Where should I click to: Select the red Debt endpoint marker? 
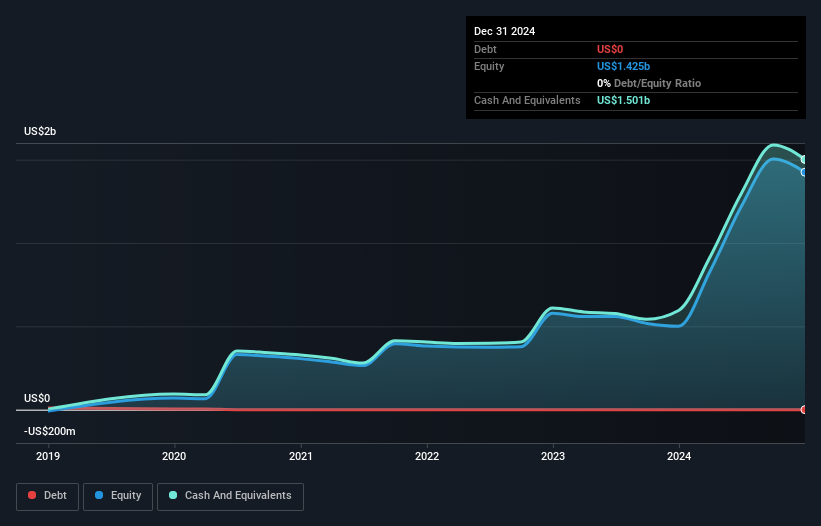tap(804, 410)
